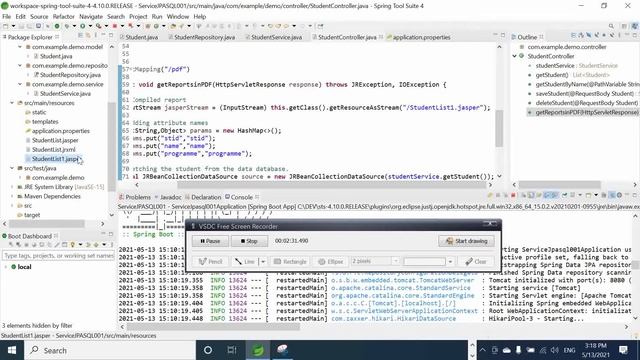Select application.properties in Package Explorer
The image size is (640, 360).
(x=60, y=131)
